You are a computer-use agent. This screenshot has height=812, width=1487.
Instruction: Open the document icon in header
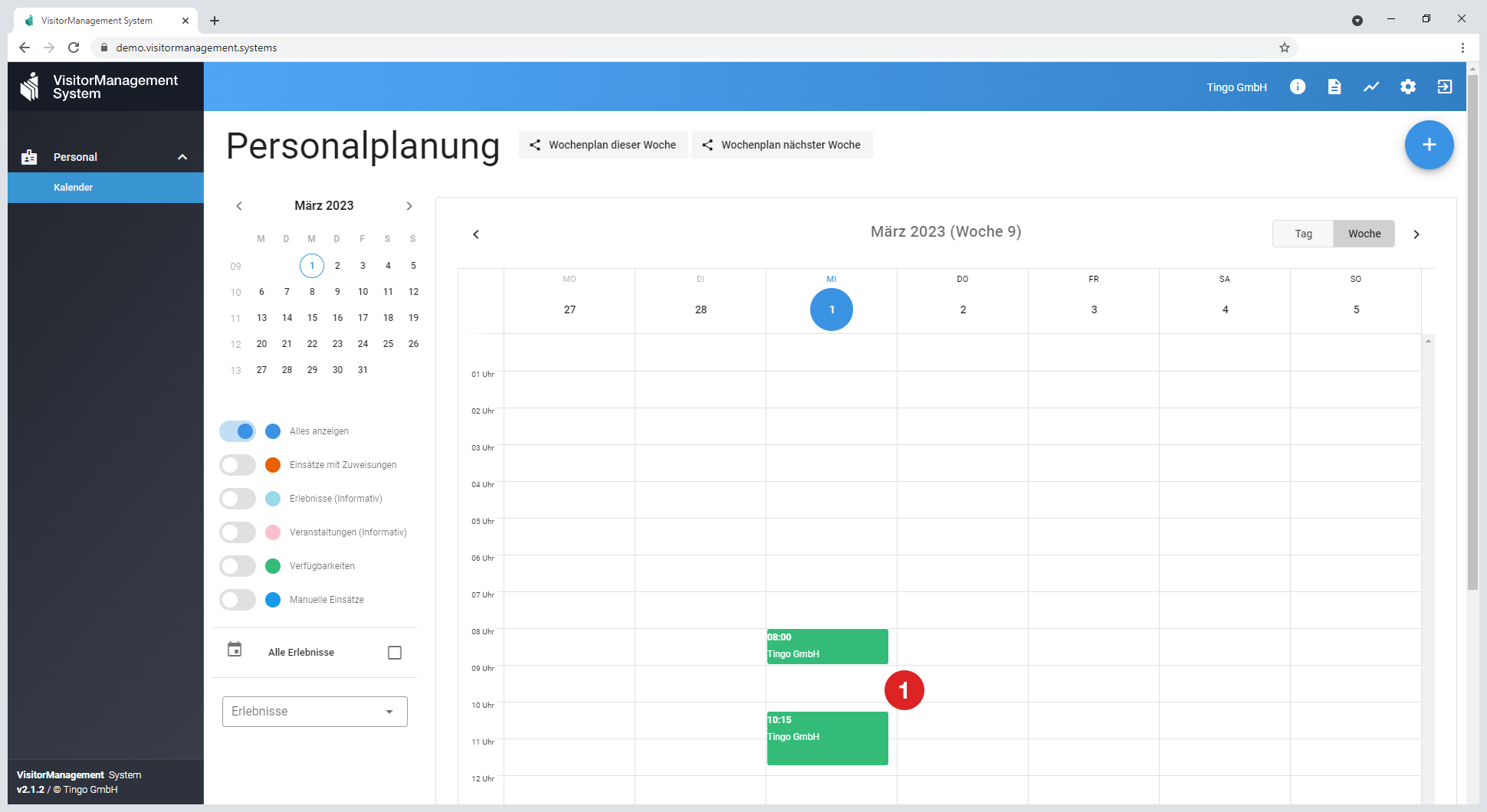click(x=1334, y=87)
